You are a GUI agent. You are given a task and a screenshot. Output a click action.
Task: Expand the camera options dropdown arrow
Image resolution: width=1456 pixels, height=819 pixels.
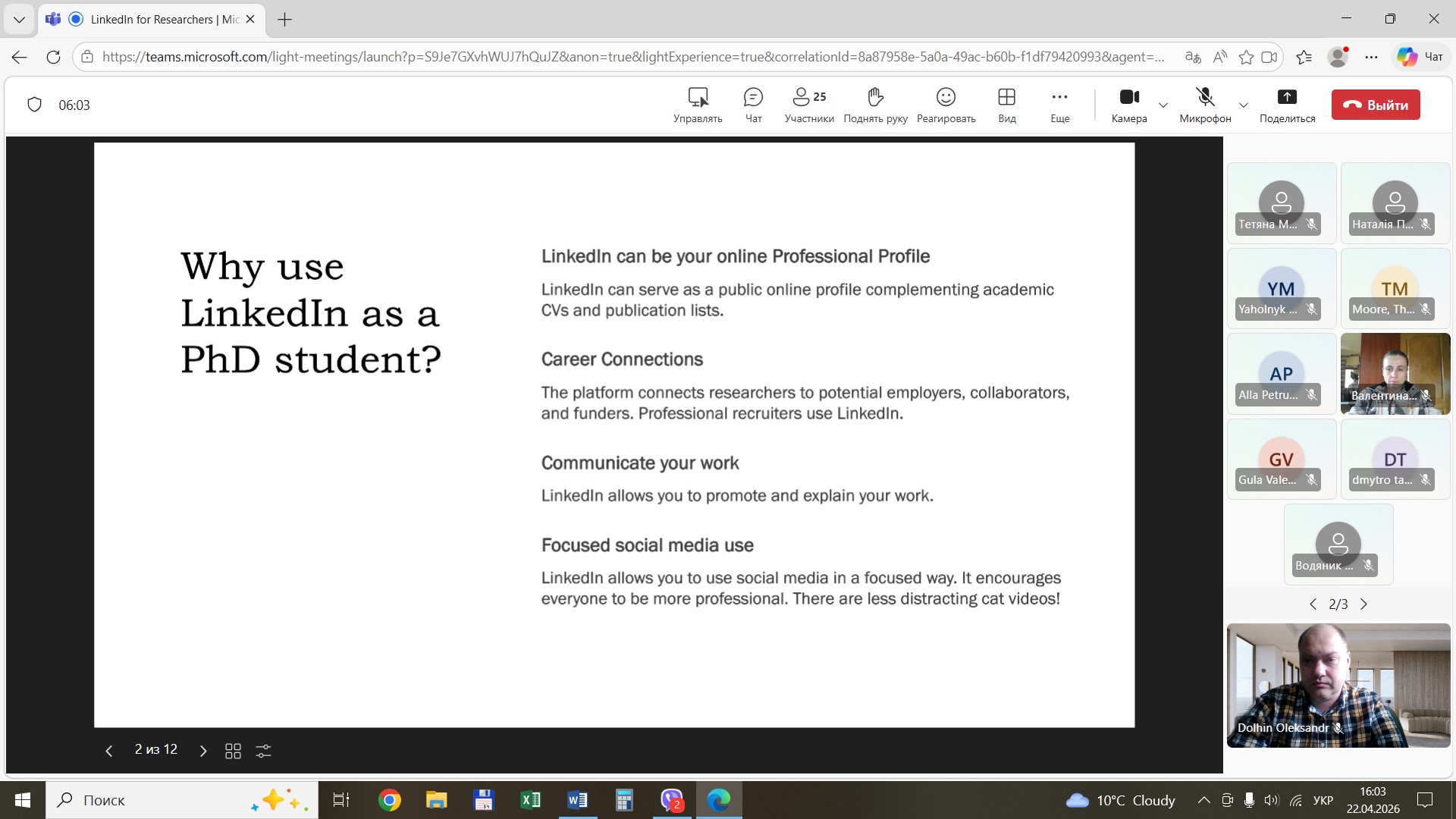[x=1163, y=105]
